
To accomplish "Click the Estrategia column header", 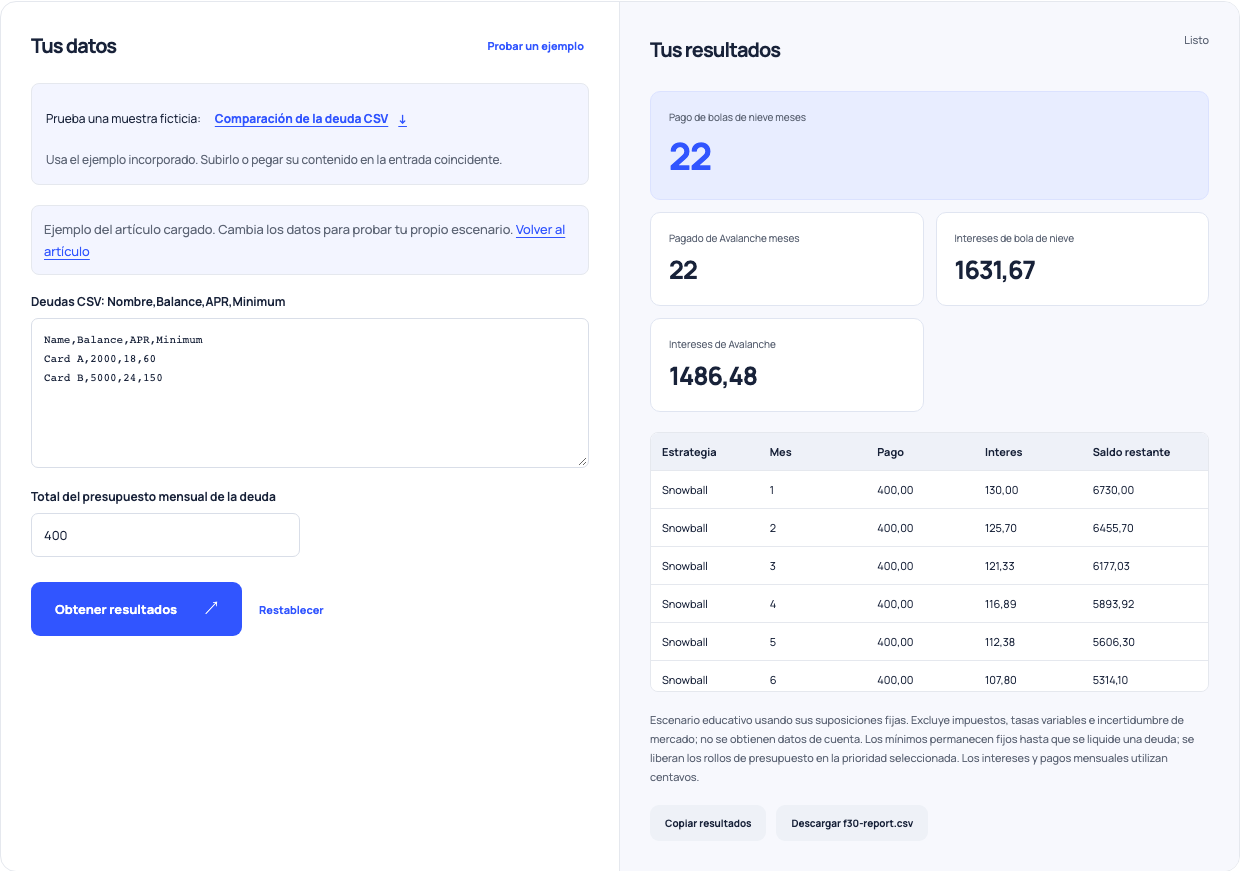I will (689, 452).
